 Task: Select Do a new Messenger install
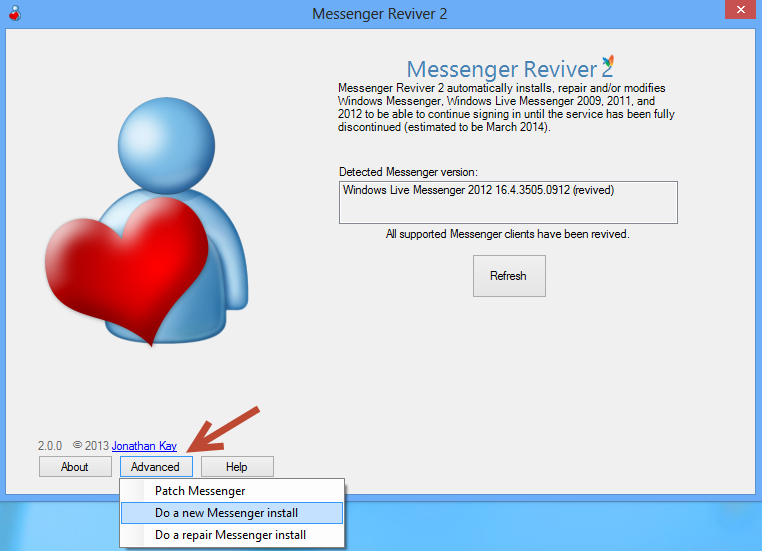coord(232,513)
